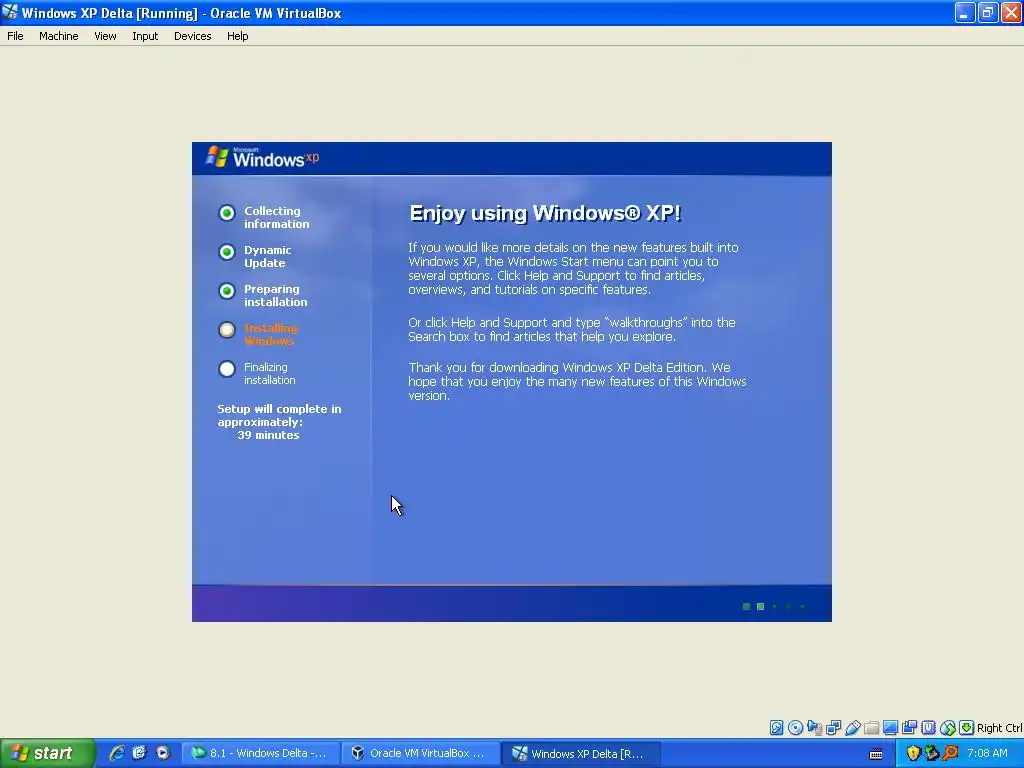The height and width of the screenshot is (768, 1024).
Task: Click the green keyboard capture arrow icon
Action: pos(967,728)
